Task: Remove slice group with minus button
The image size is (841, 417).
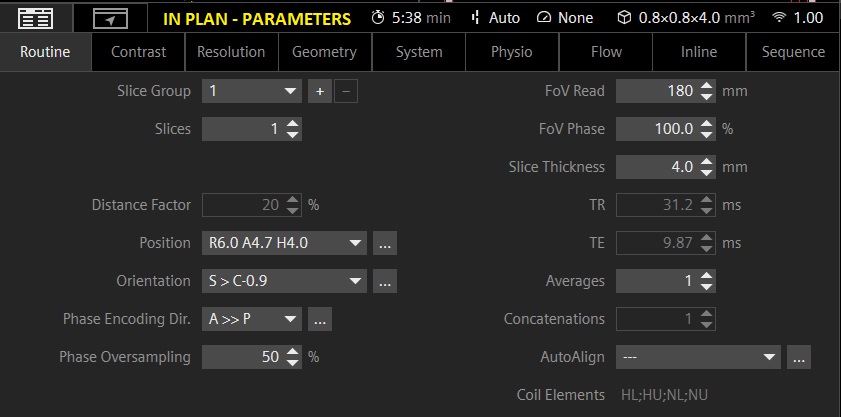Action: coord(346,91)
